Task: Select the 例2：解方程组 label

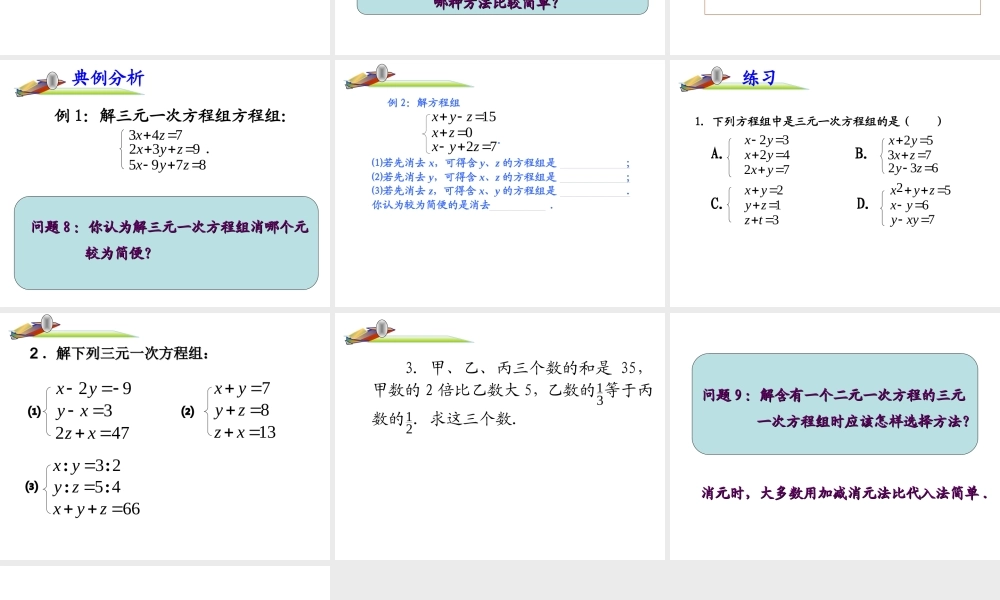Action: tap(423, 103)
